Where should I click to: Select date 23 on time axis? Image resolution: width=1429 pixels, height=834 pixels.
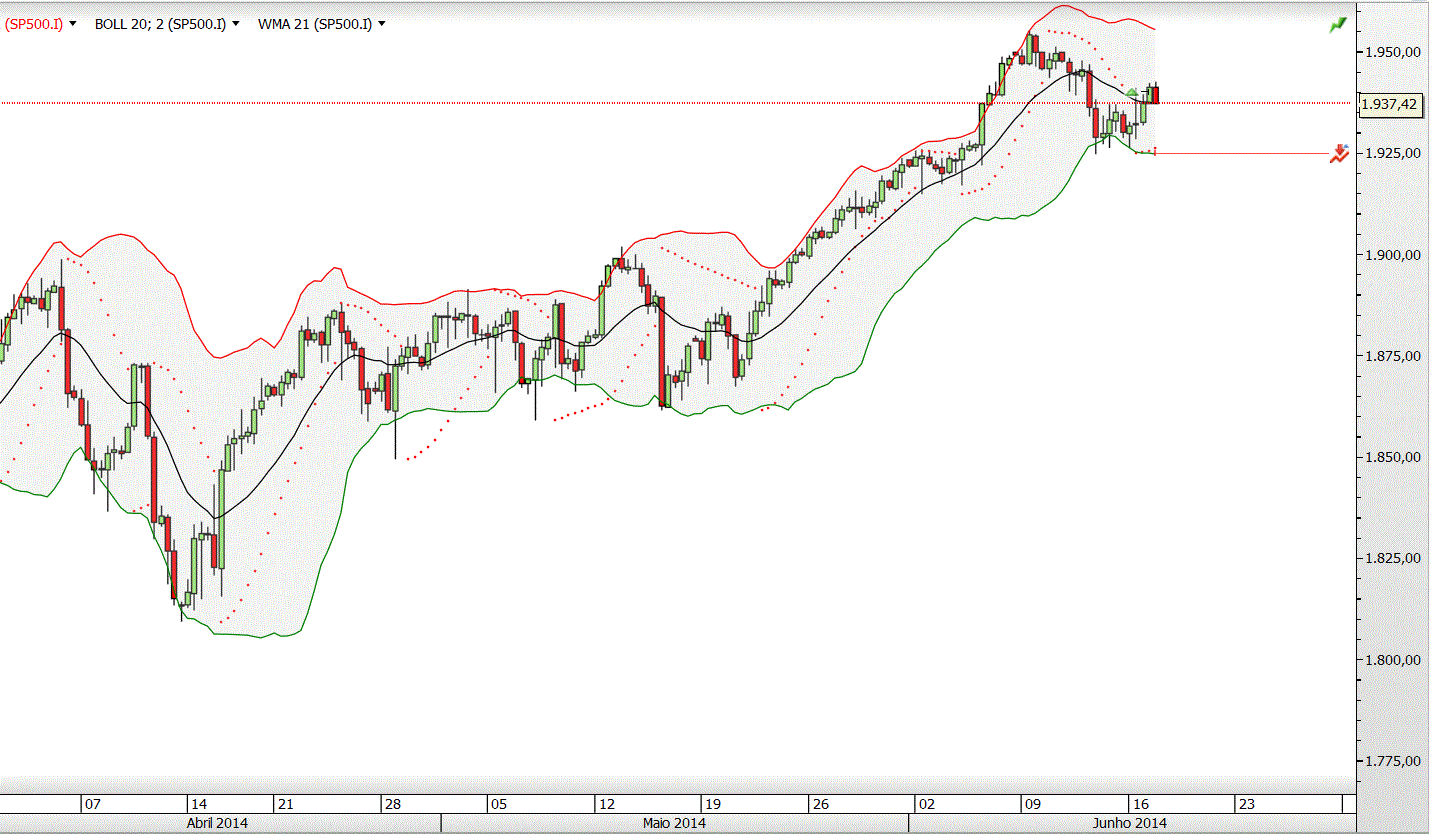1246,804
